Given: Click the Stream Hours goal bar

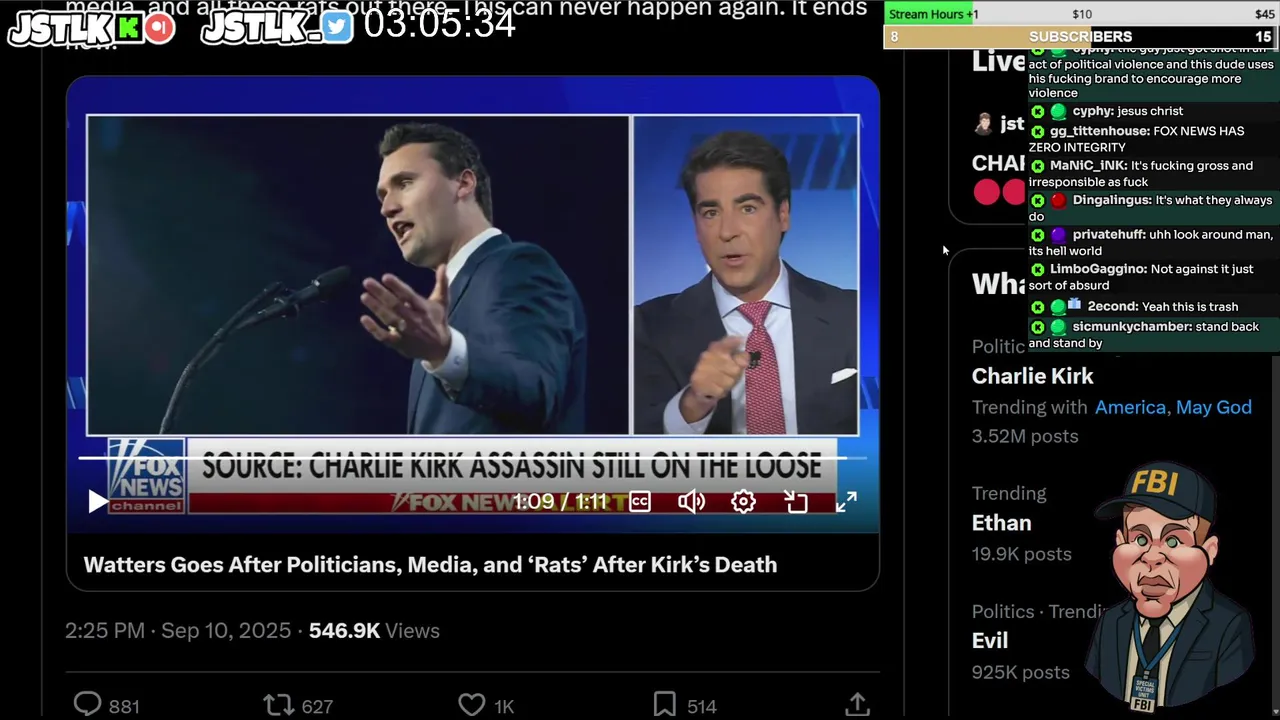Looking at the screenshot, I should 1081,14.
